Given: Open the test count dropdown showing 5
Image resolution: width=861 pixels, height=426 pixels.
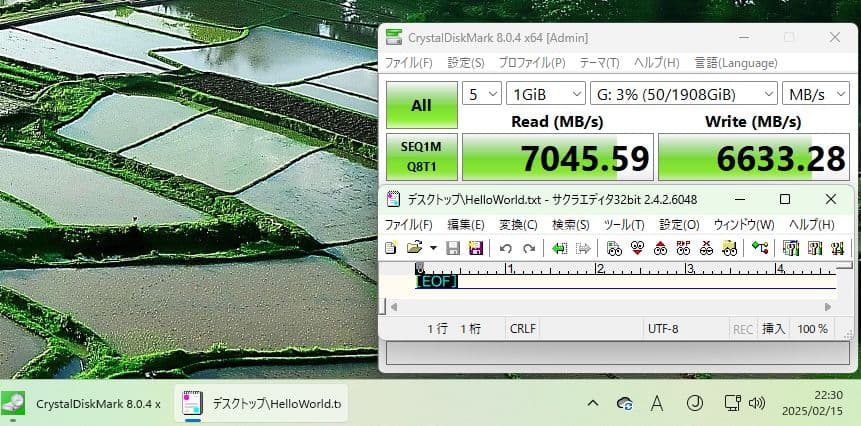Looking at the screenshot, I should click(x=482, y=94).
